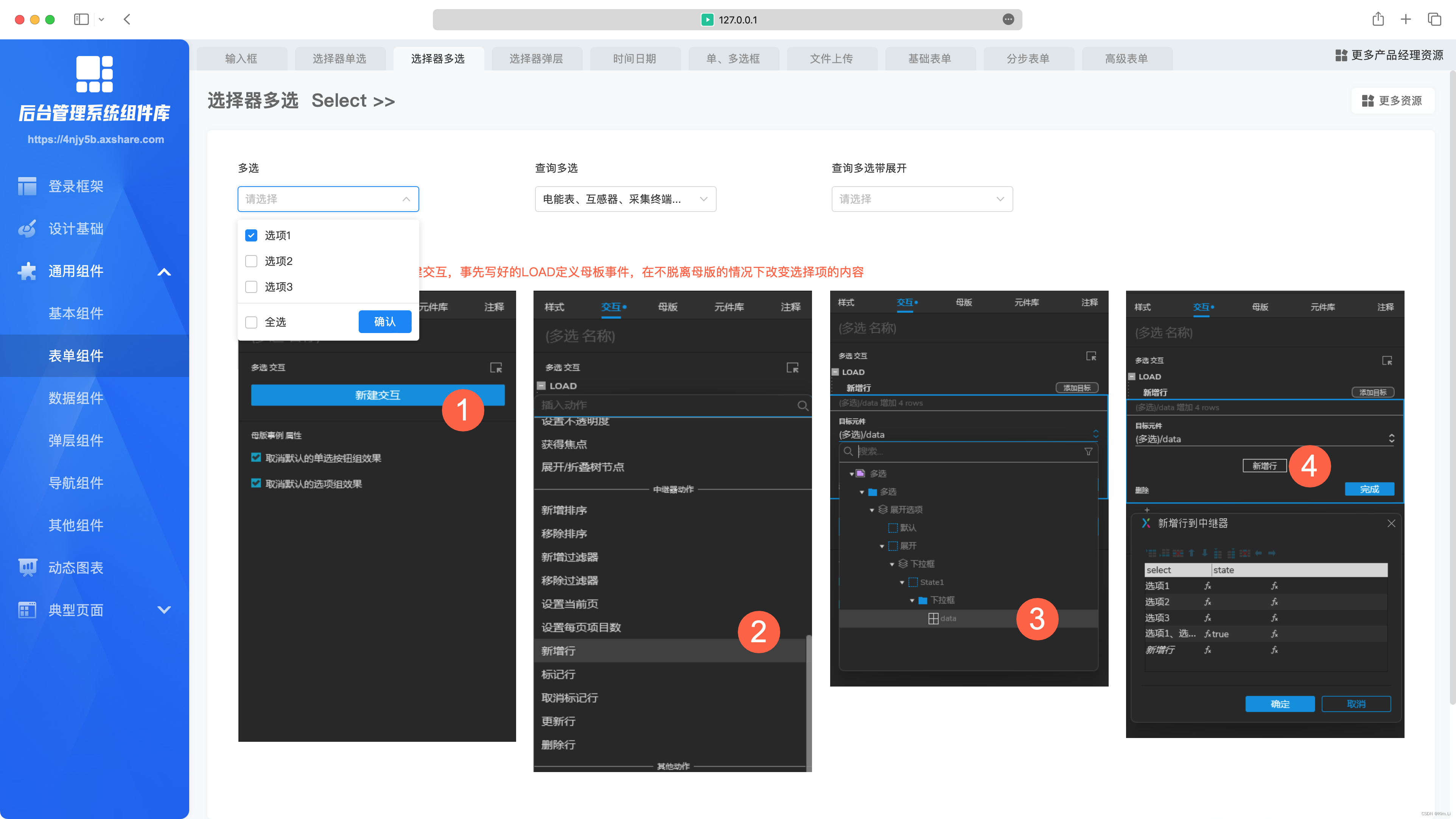Toggle the 全选 checkbox
Screen dimensions: 1456x819
pos(252,322)
